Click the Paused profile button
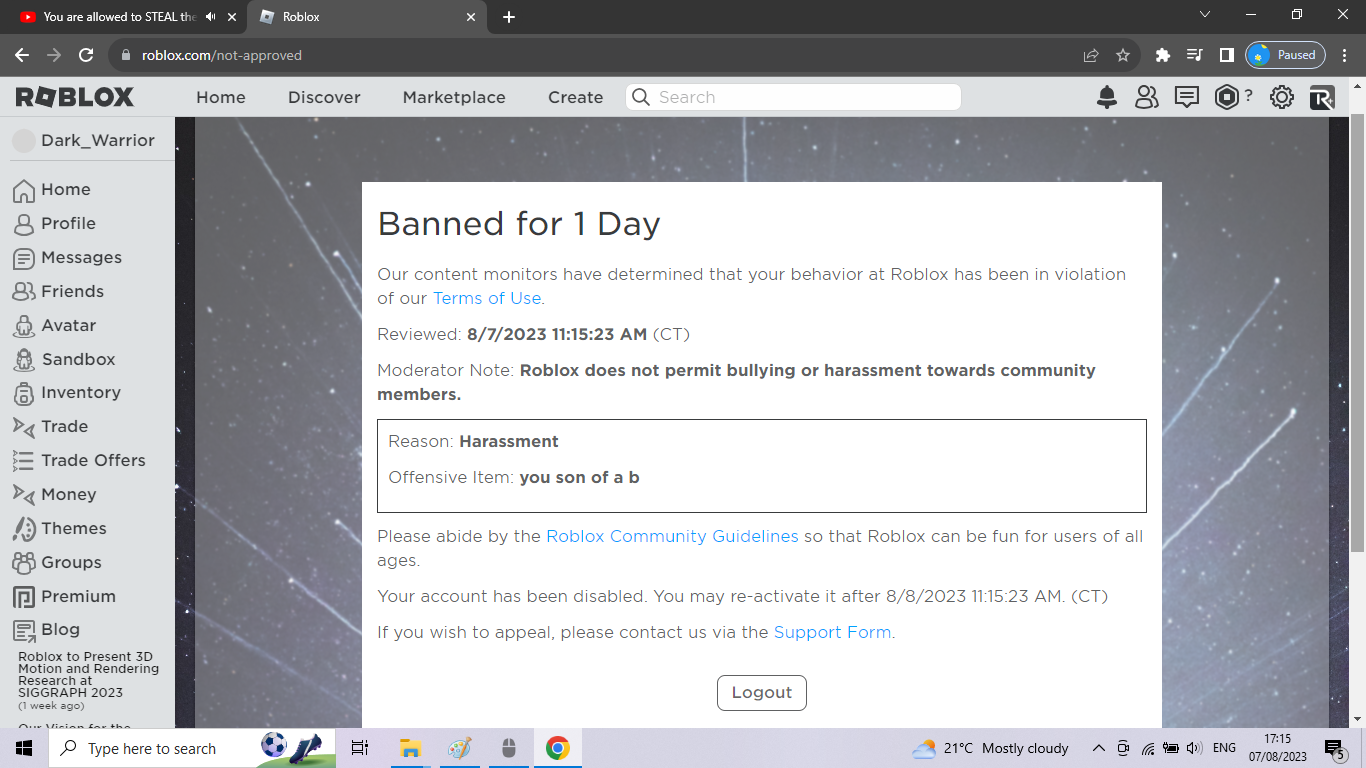This screenshot has height=768, width=1366. click(1286, 55)
